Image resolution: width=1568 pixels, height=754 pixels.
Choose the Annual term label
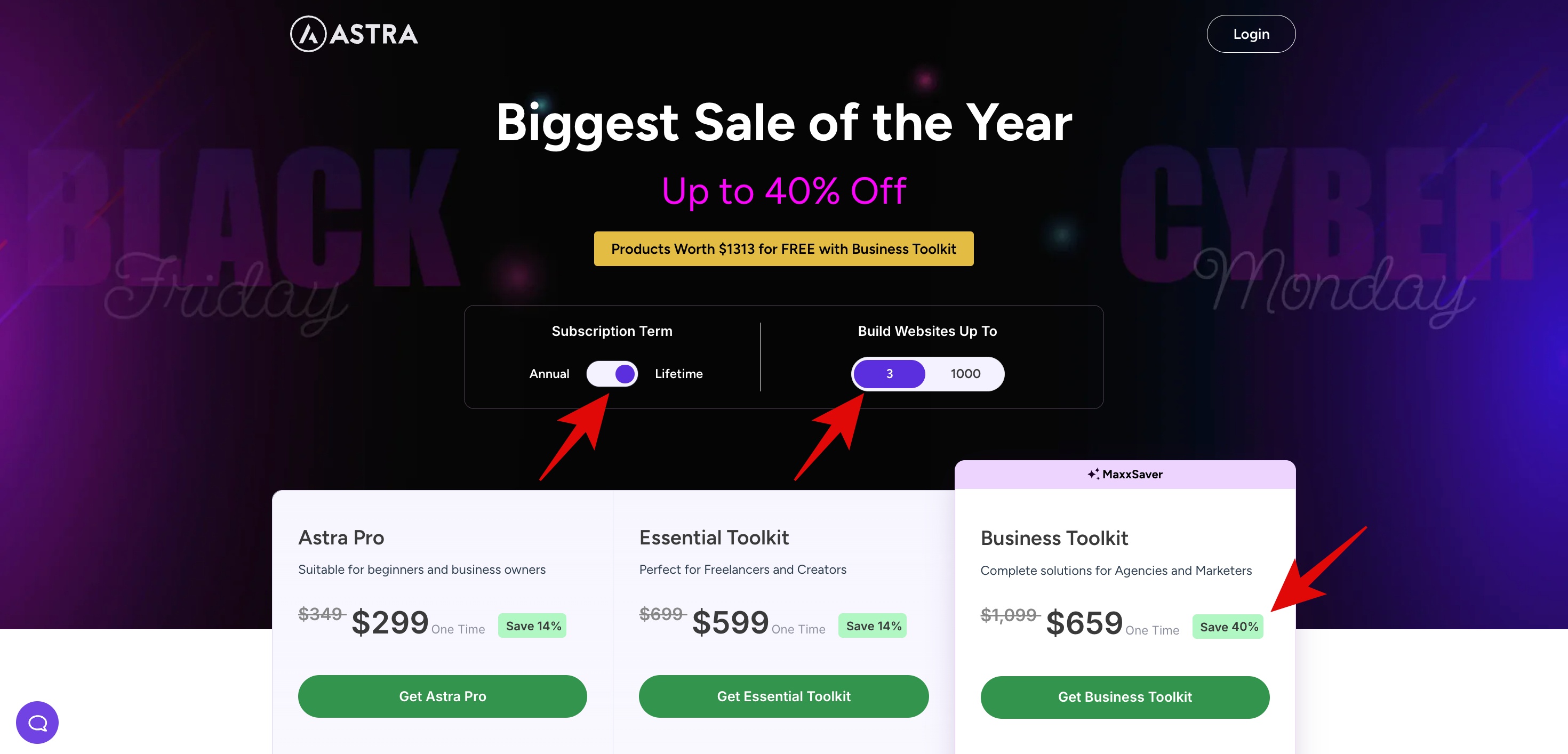pos(549,374)
